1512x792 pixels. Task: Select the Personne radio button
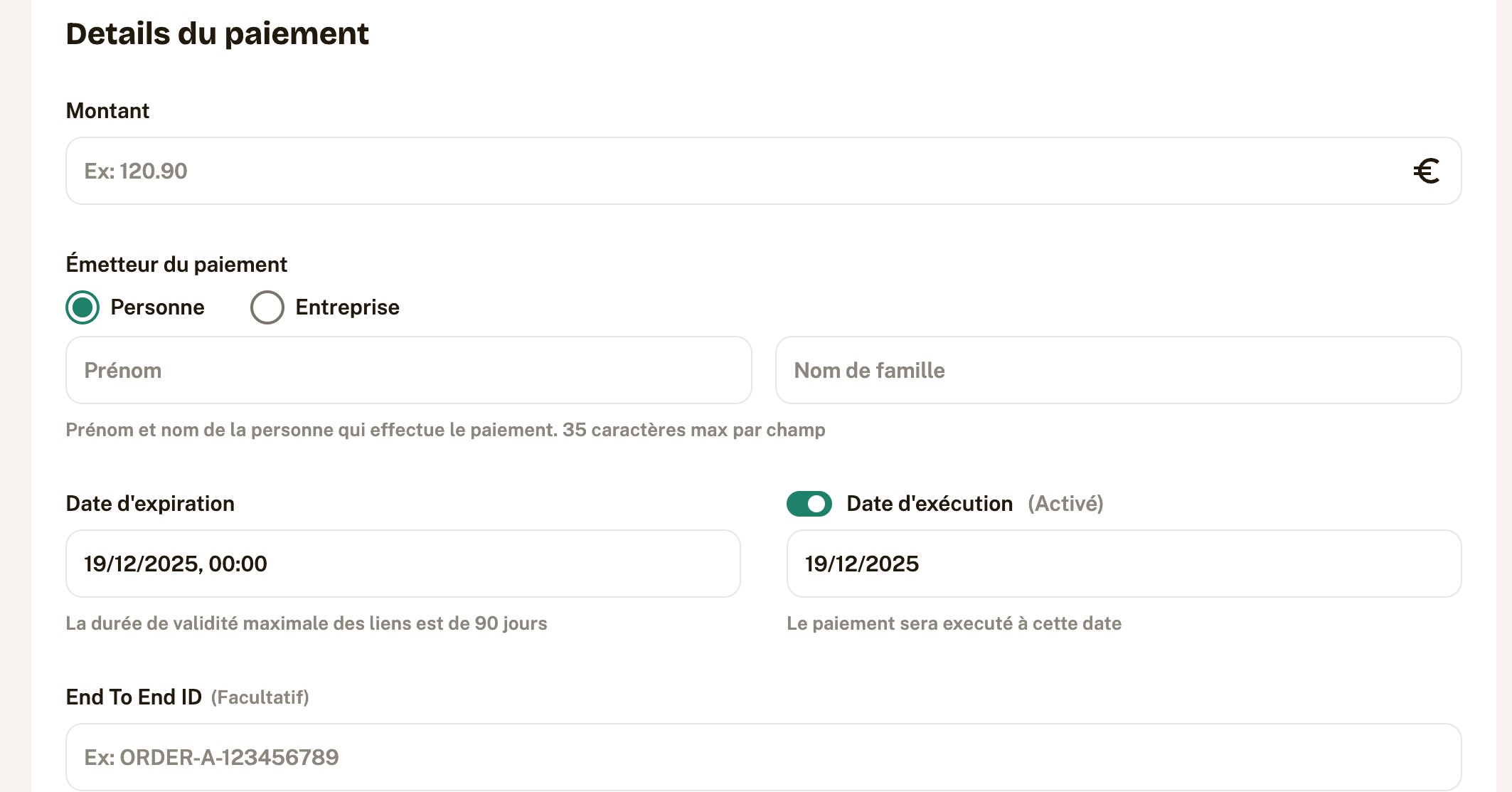83,307
